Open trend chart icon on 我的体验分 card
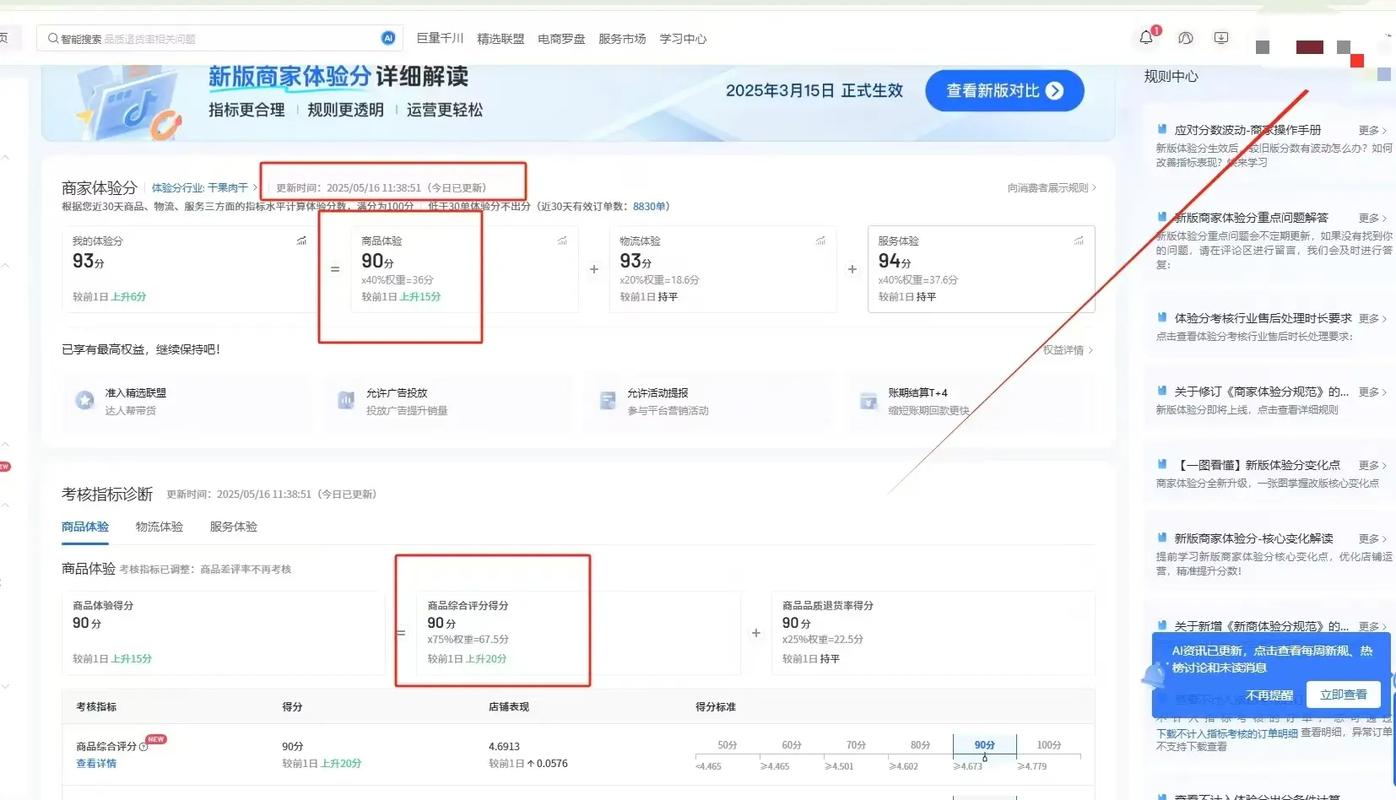This screenshot has width=1396, height=800. 301,241
